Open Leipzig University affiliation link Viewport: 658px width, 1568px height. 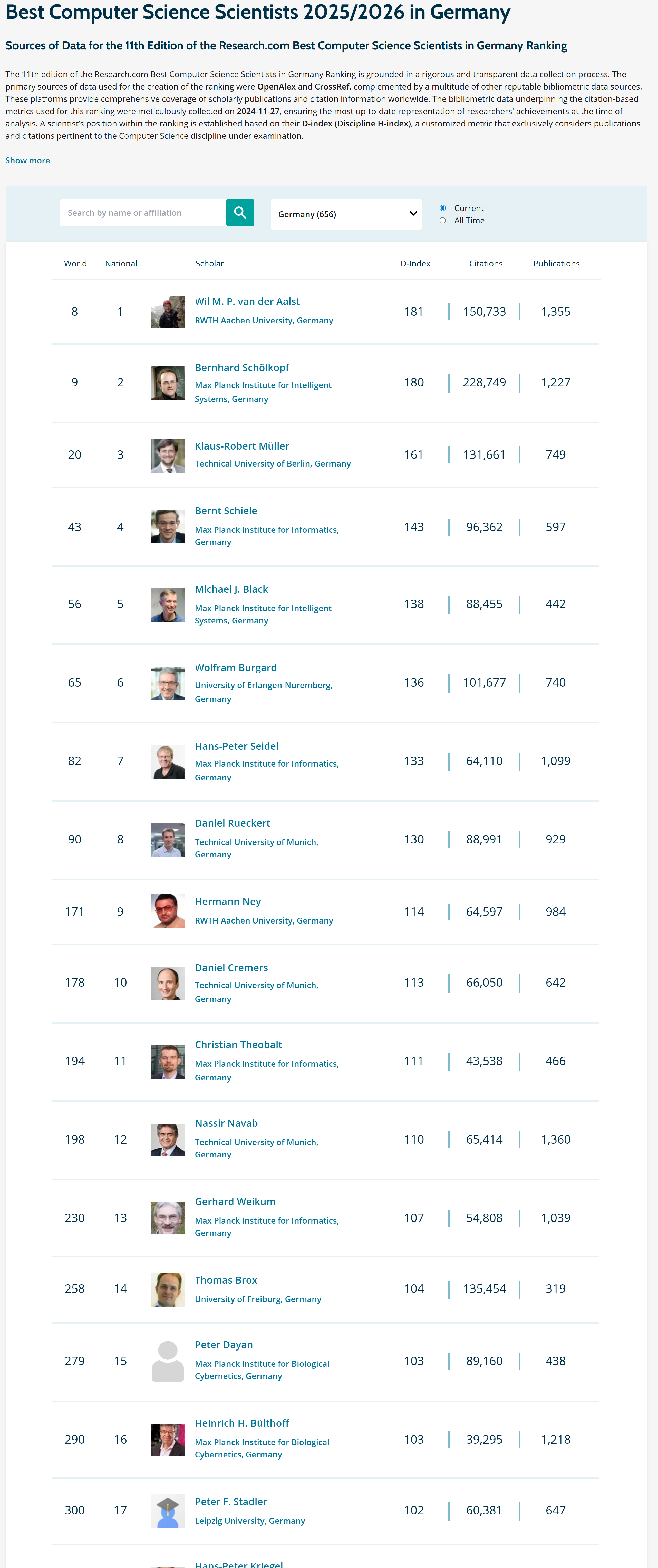tap(250, 1521)
